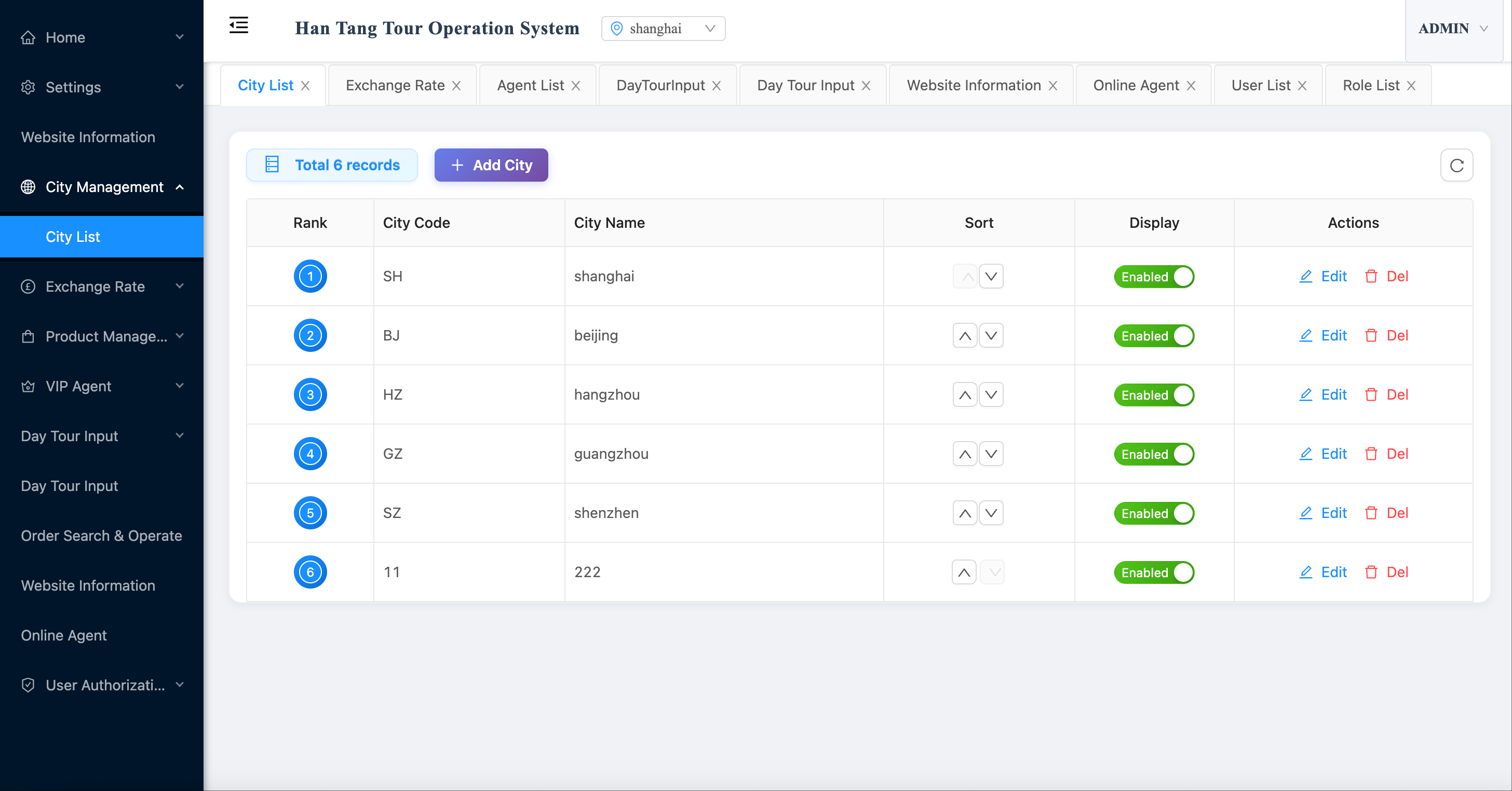Open the ADMIN user menu
Viewport: 1512px width, 791px height.
pos(1452,29)
